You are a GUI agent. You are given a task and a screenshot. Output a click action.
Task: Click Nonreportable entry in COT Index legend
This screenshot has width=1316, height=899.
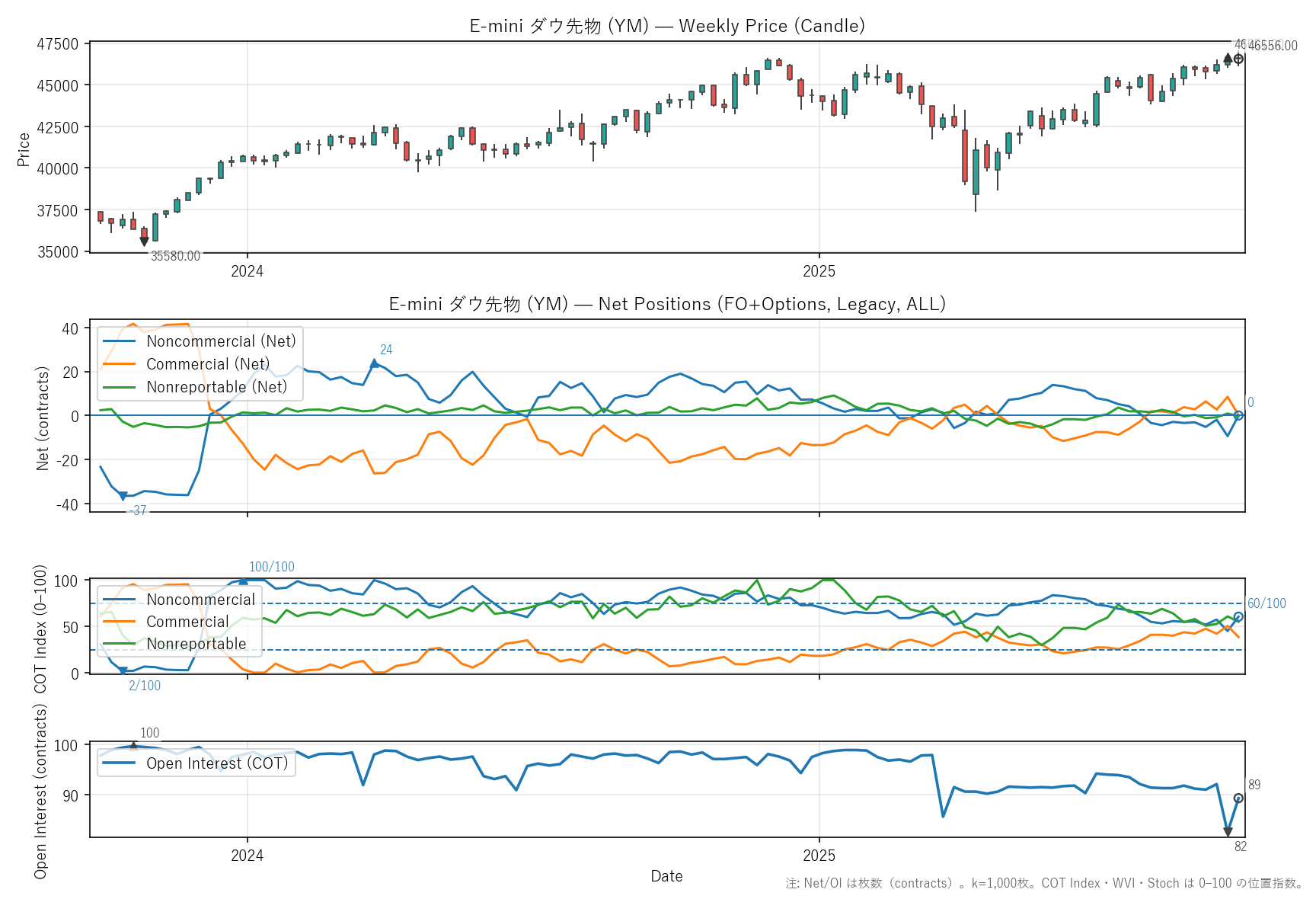[196, 644]
